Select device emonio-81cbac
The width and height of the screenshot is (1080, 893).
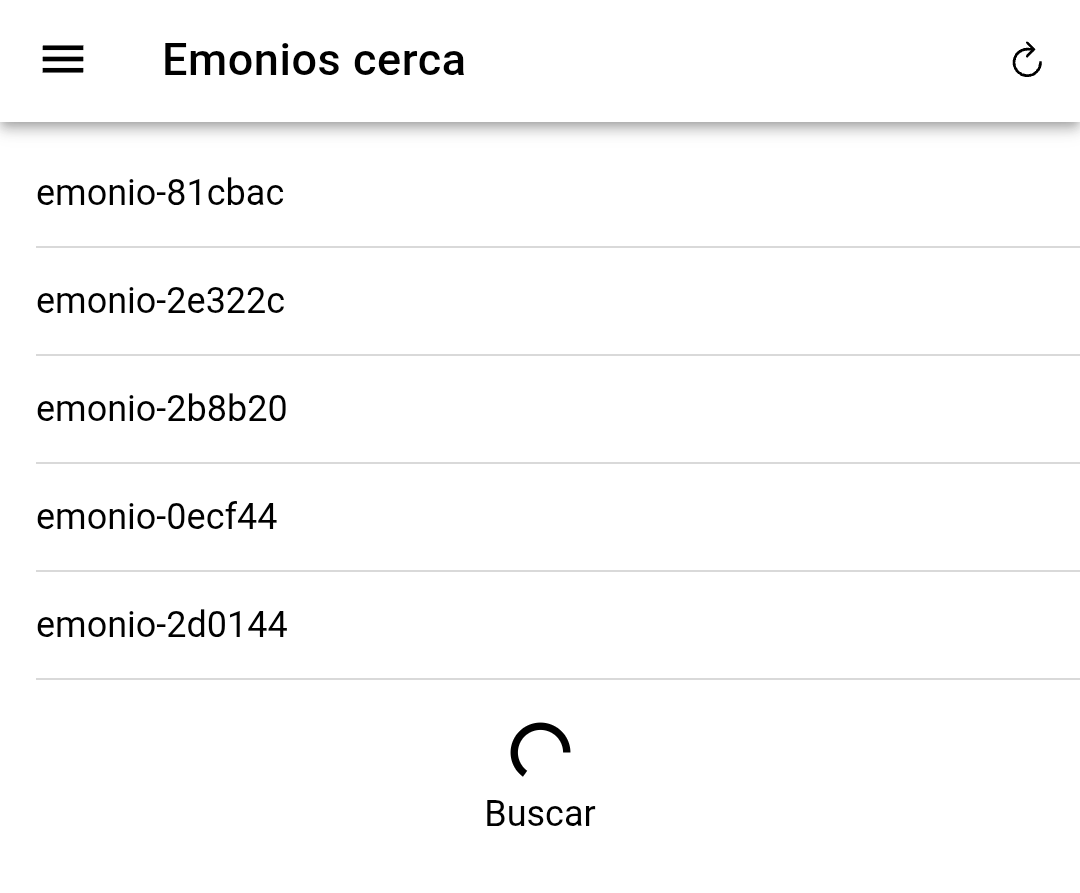click(x=160, y=193)
